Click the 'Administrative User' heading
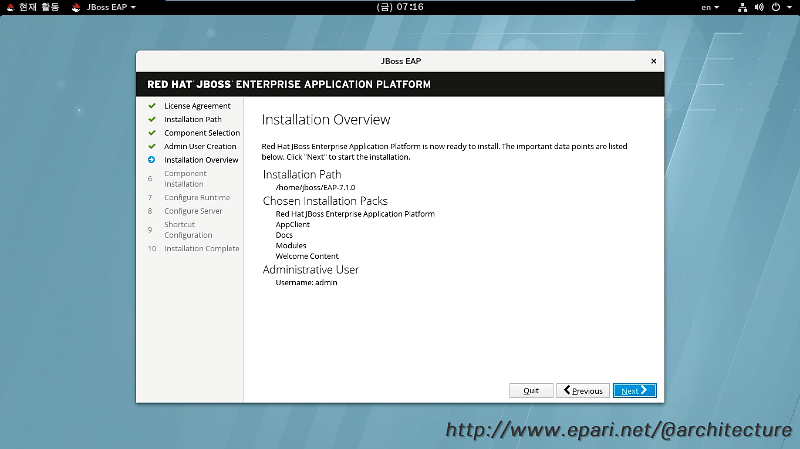 tap(311, 269)
